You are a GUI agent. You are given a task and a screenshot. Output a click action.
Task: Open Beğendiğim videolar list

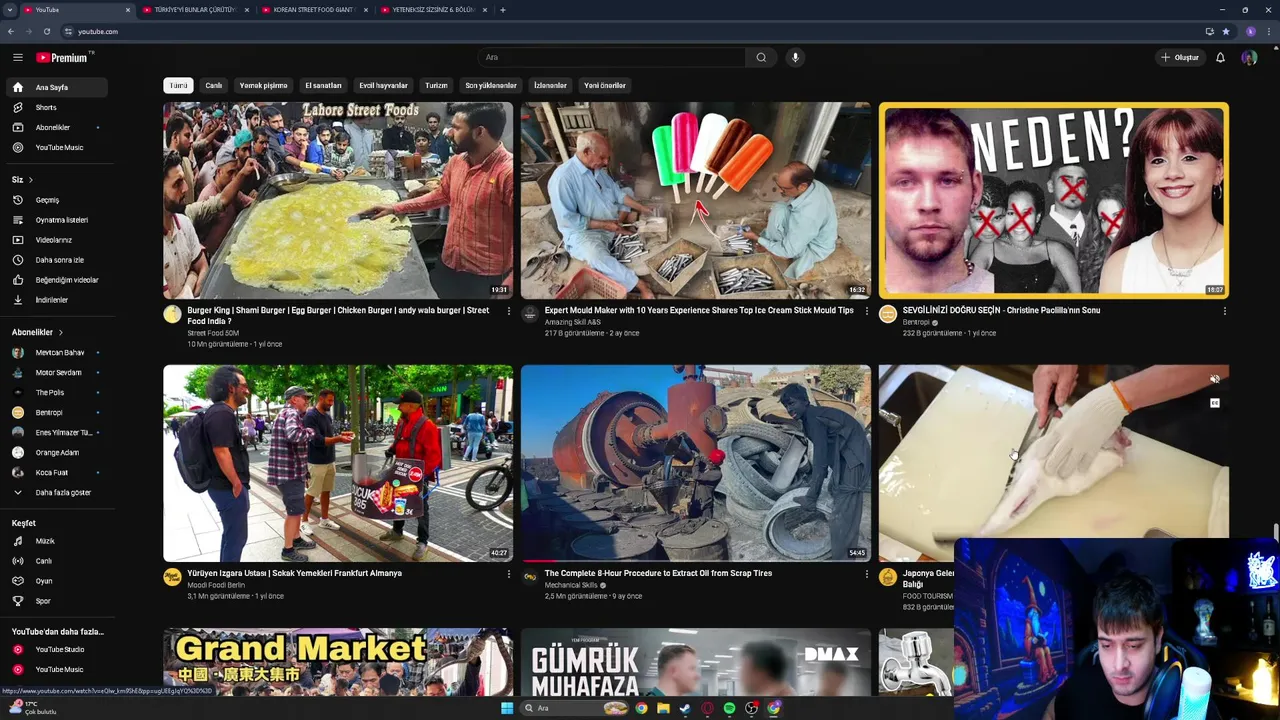[55, 280]
